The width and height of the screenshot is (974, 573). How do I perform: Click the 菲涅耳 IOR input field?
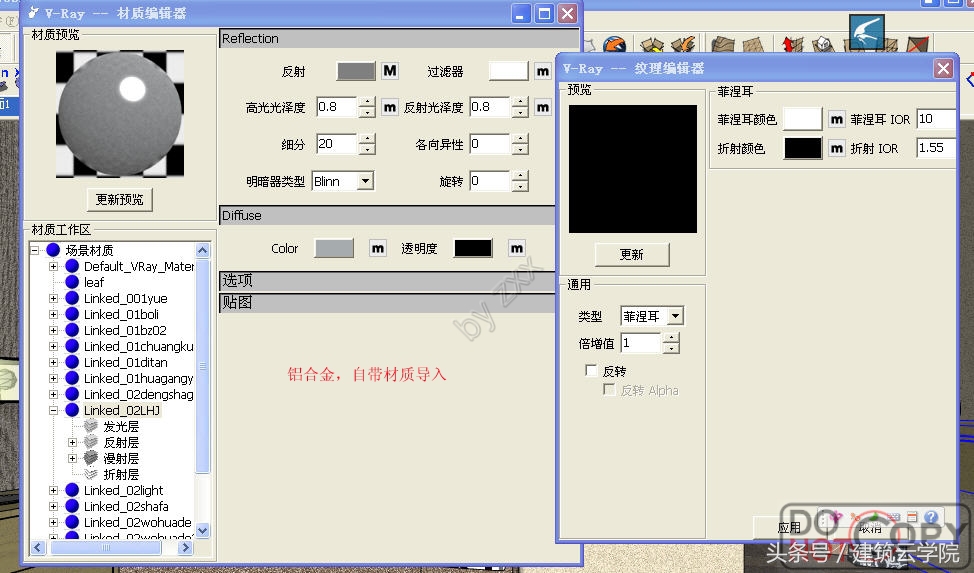click(x=935, y=119)
